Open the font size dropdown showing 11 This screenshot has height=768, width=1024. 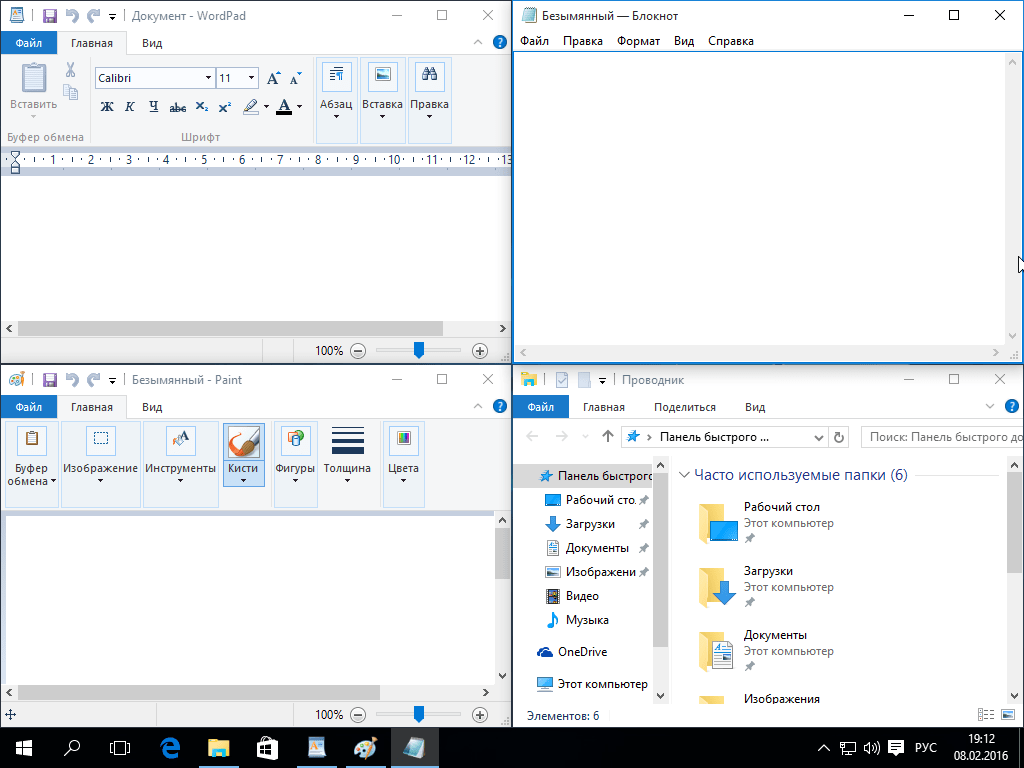[x=250, y=78]
